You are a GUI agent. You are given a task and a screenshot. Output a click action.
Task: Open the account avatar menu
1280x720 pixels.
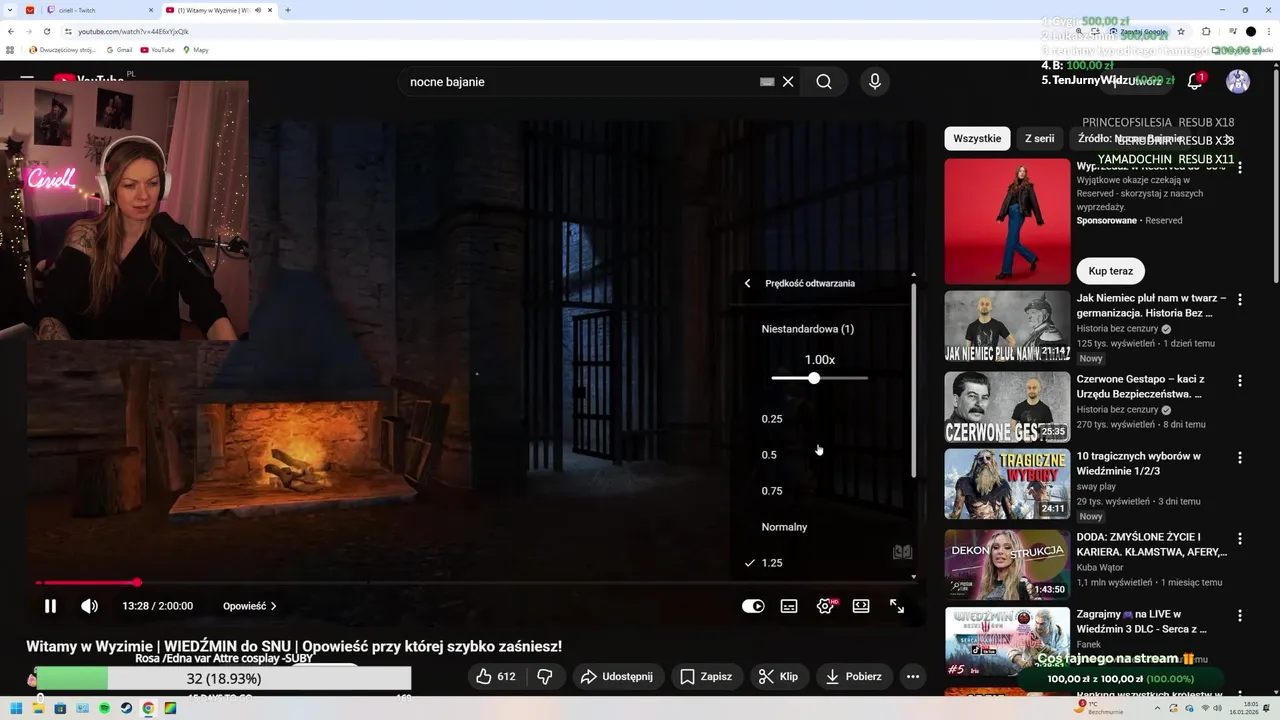click(1238, 82)
